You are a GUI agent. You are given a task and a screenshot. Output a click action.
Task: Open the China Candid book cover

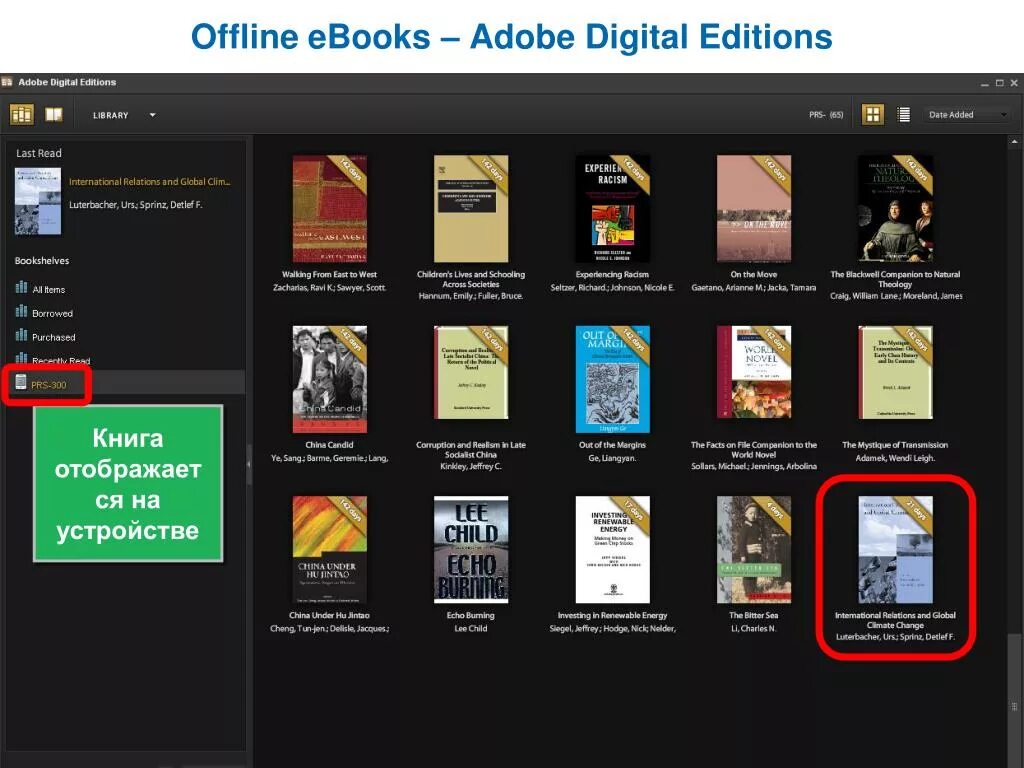click(x=328, y=378)
